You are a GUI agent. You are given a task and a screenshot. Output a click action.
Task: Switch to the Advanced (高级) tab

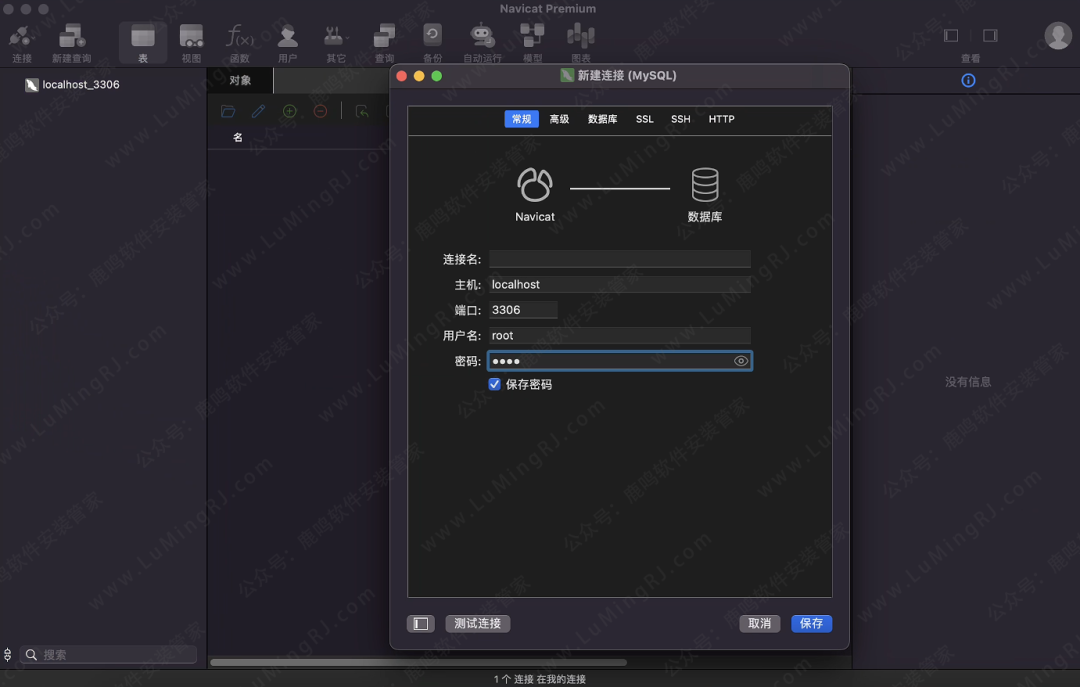[x=559, y=119]
